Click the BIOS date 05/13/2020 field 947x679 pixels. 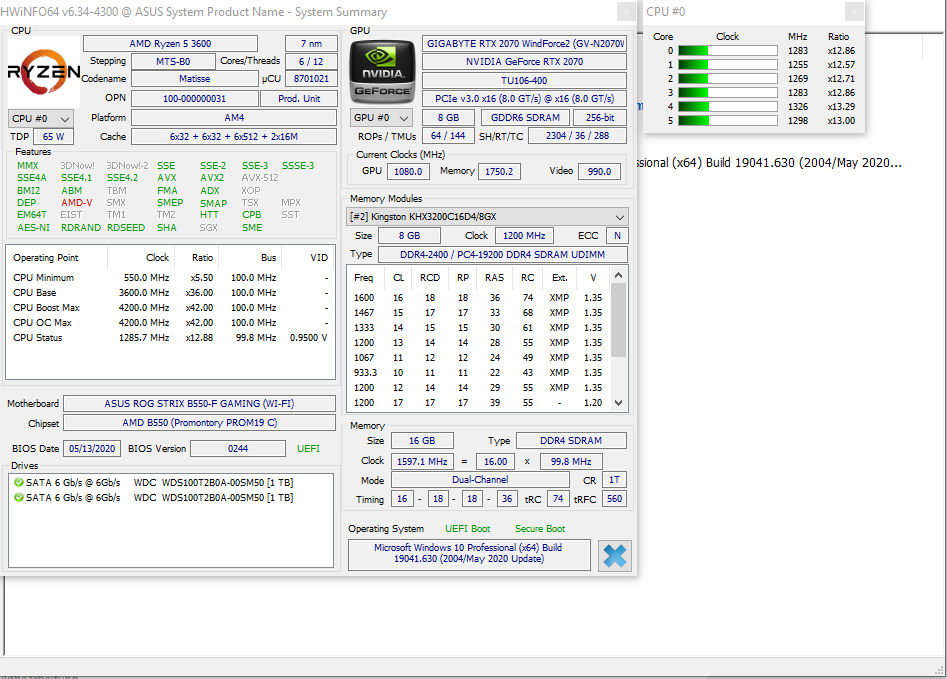(x=92, y=449)
